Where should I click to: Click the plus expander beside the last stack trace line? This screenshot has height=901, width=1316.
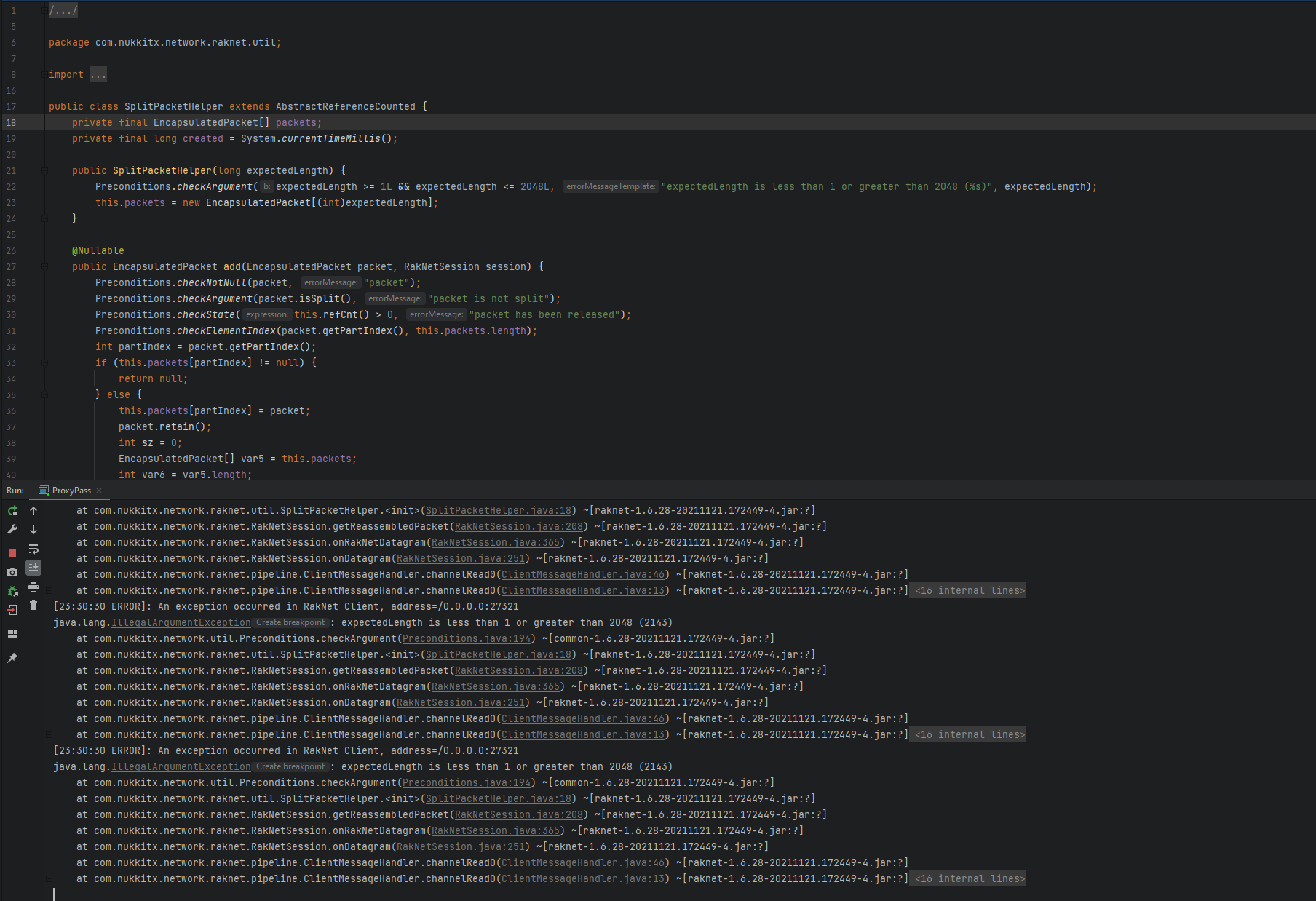pyautogui.click(x=49, y=878)
